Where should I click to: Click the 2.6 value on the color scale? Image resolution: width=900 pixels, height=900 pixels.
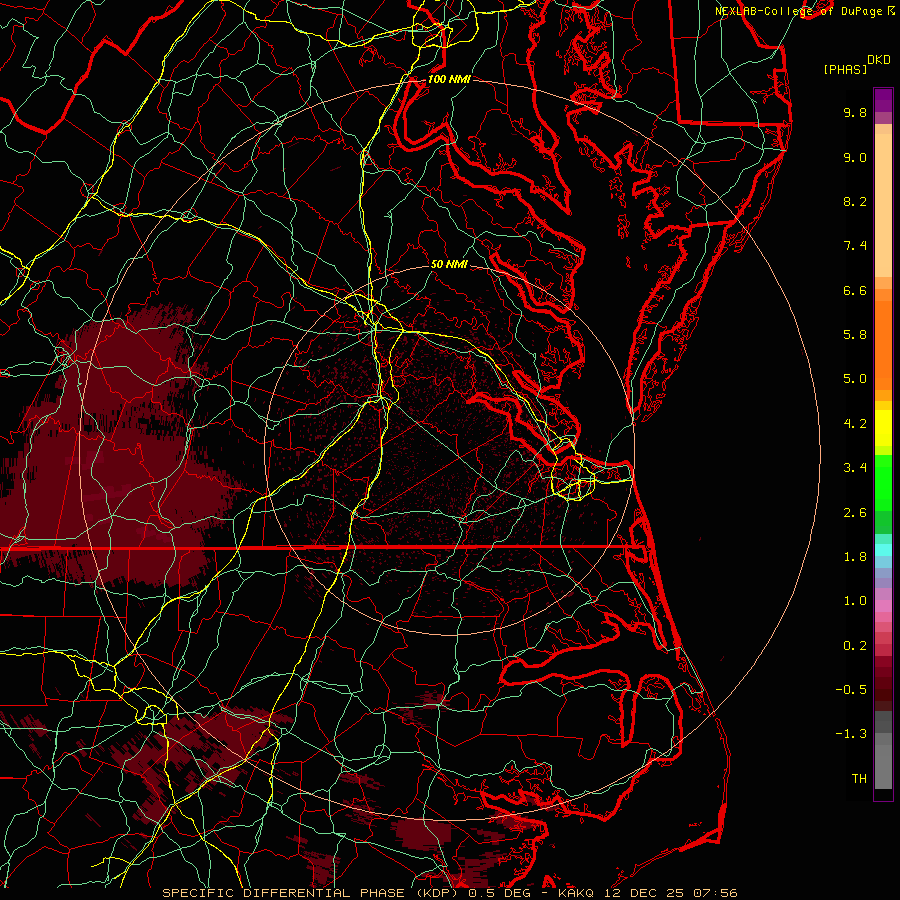[855, 513]
